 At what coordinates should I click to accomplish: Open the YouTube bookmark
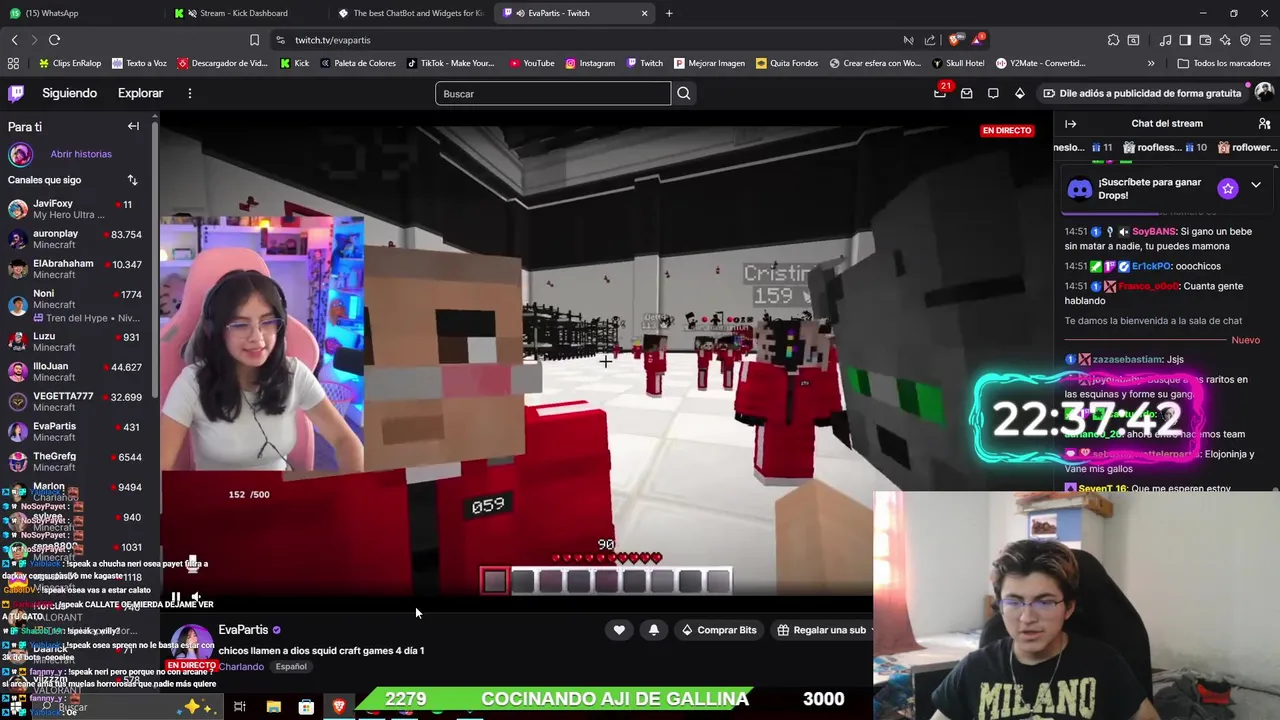tap(531, 63)
